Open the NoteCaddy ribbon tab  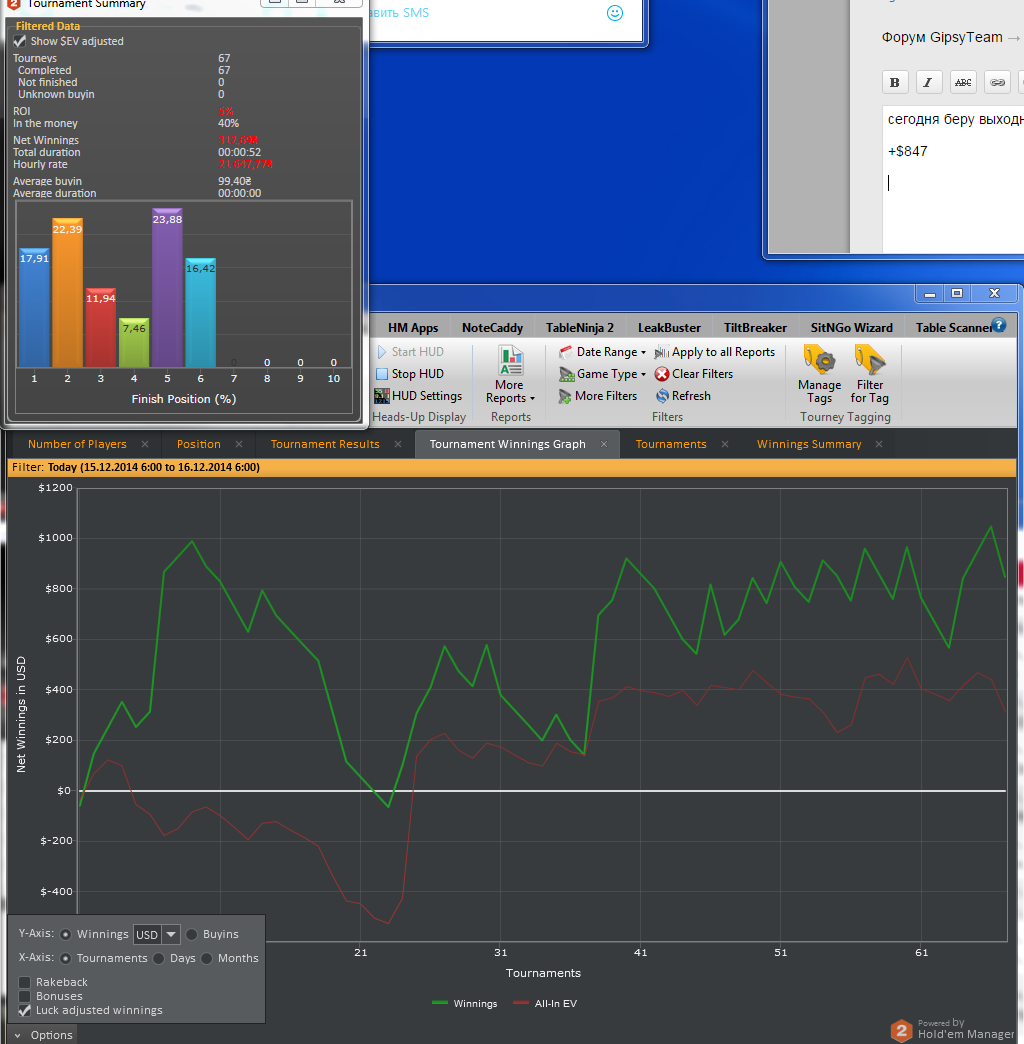click(493, 328)
